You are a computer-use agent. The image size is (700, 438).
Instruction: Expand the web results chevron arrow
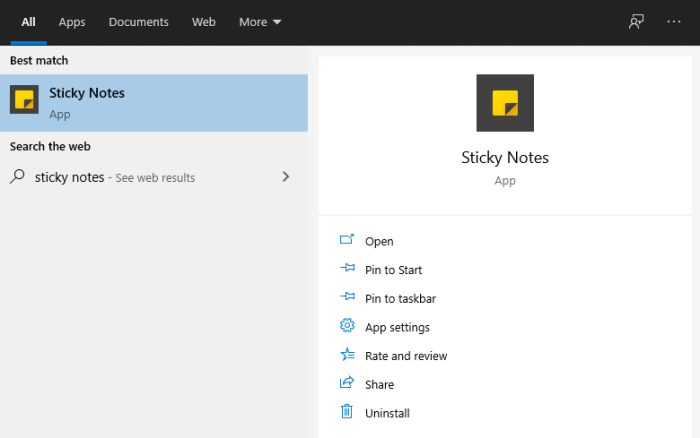click(x=286, y=177)
